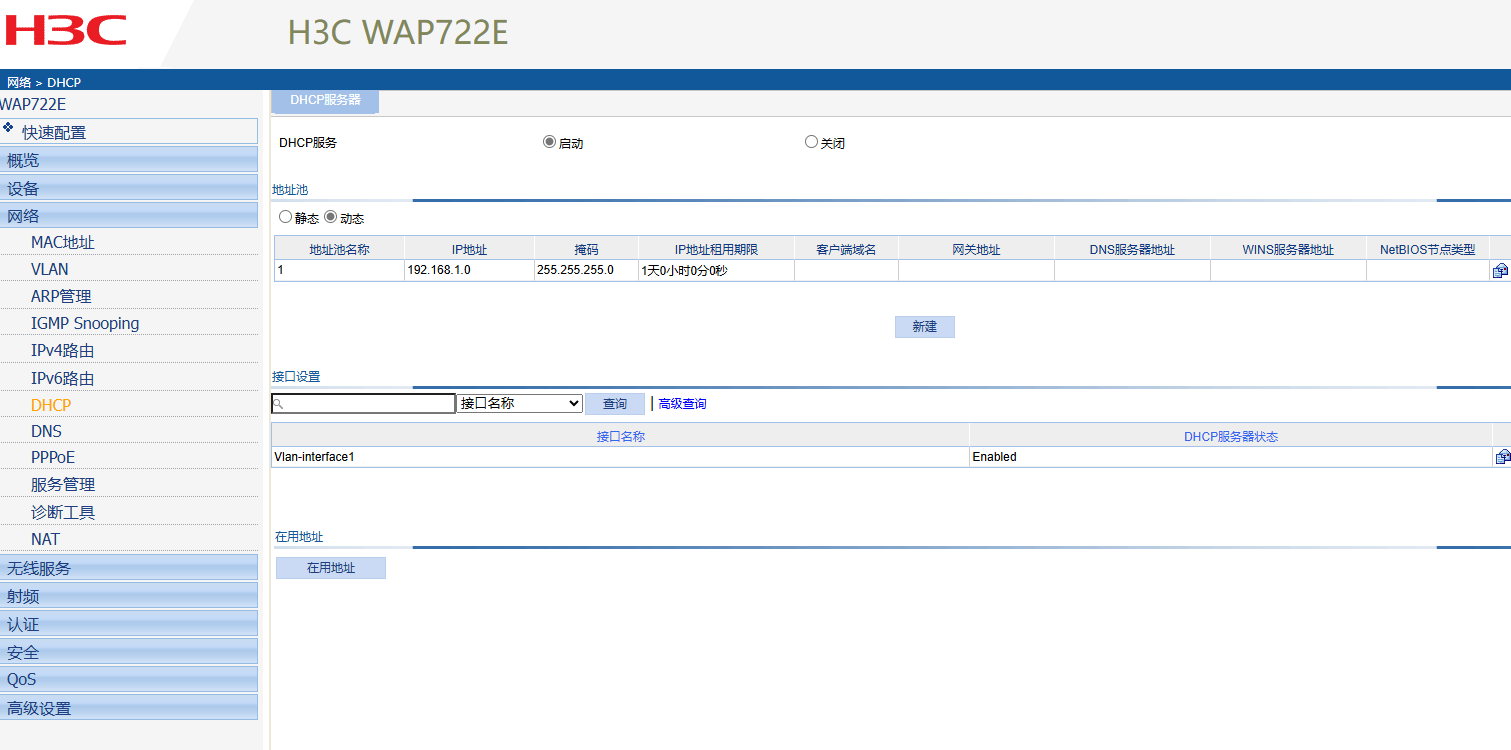The height and width of the screenshot is (750, 1511).
Task: Expand the QoS menu section
Action: click(x=129, y=679)
